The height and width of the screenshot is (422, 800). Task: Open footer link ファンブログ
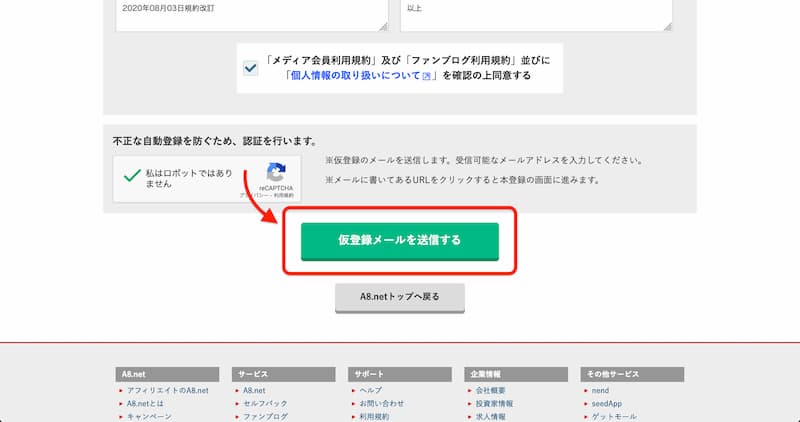[265, 416]
